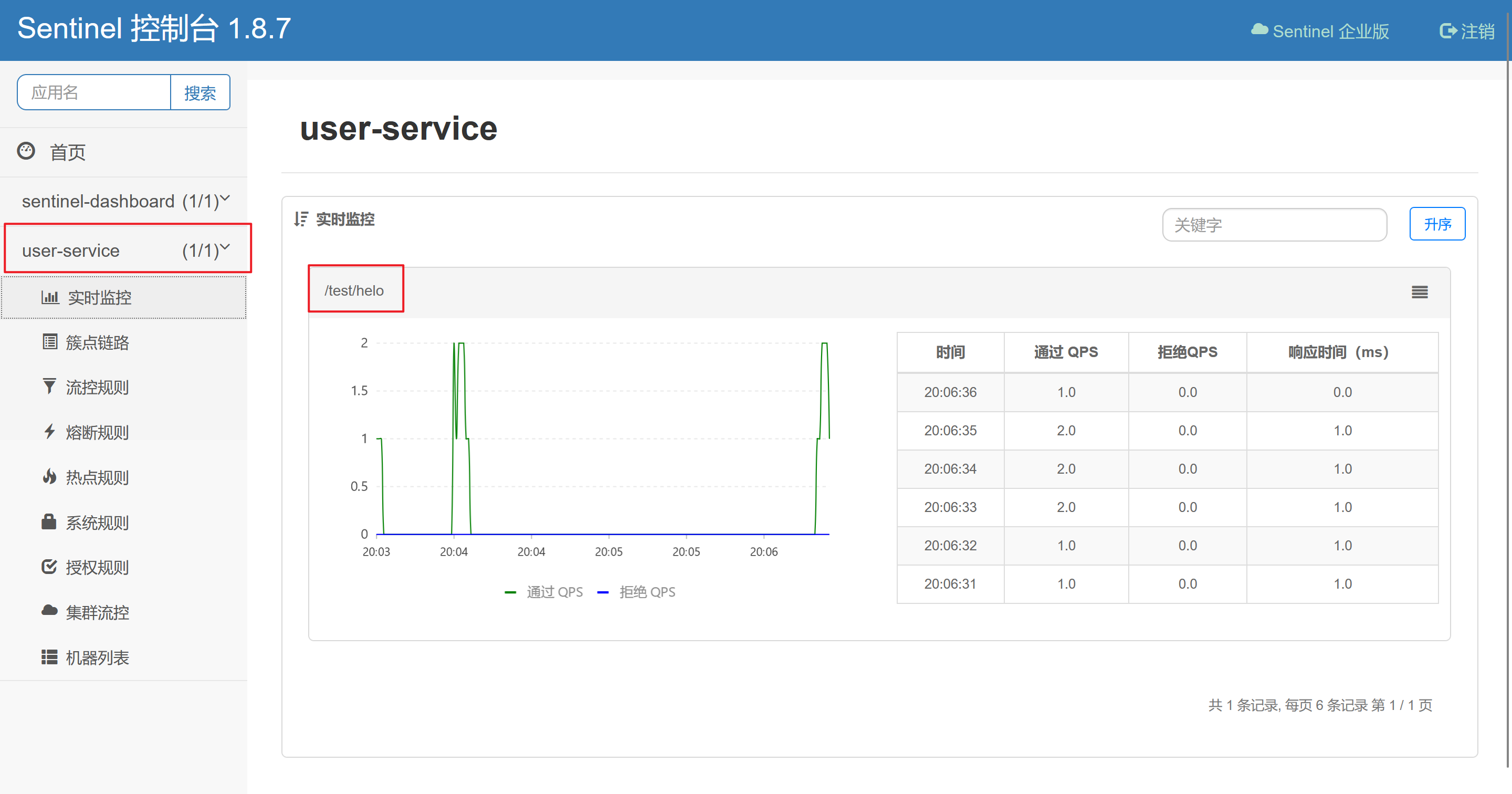Expand the sentinel-dashboard app chevron
Viewport: 1512px width, 794px height.
tap(225, 198)
